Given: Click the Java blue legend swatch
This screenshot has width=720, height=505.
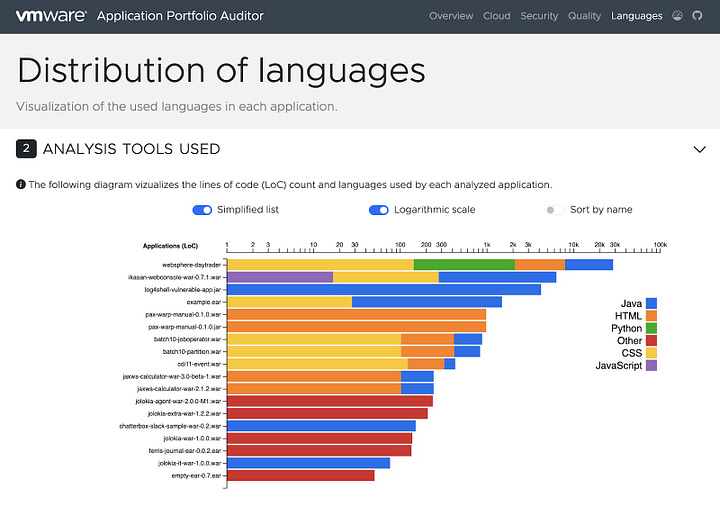Looking at the screenshot, I should tap(651, 303).
